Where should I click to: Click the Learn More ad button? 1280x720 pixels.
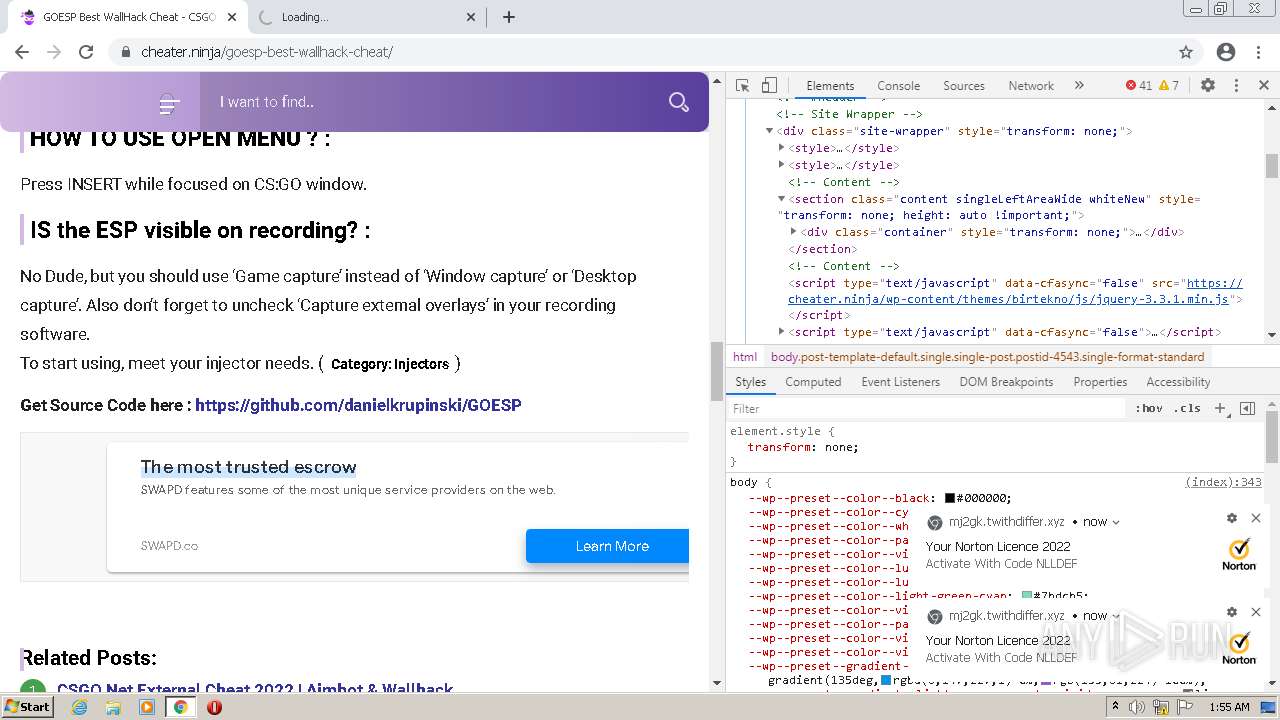coord(607,546)
